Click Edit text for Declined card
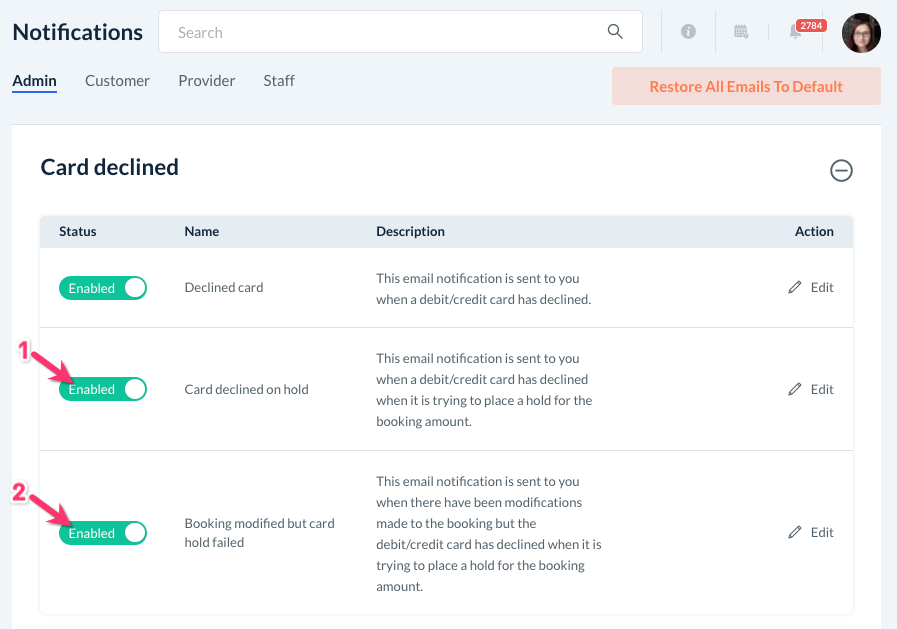 click(x=822, y=288)
